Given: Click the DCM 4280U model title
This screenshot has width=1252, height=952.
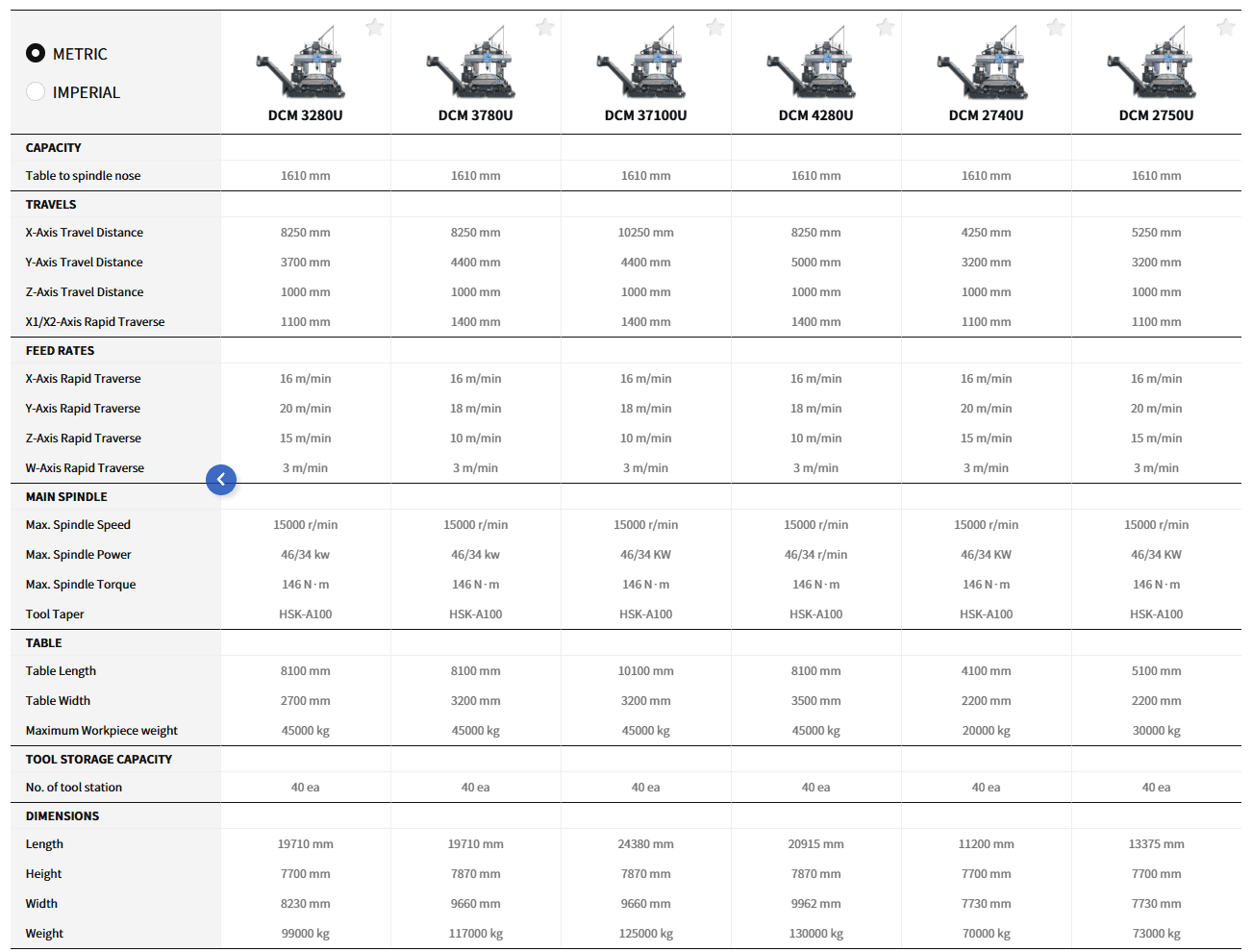Looking at the screenshot, I should tap(815, 115).
